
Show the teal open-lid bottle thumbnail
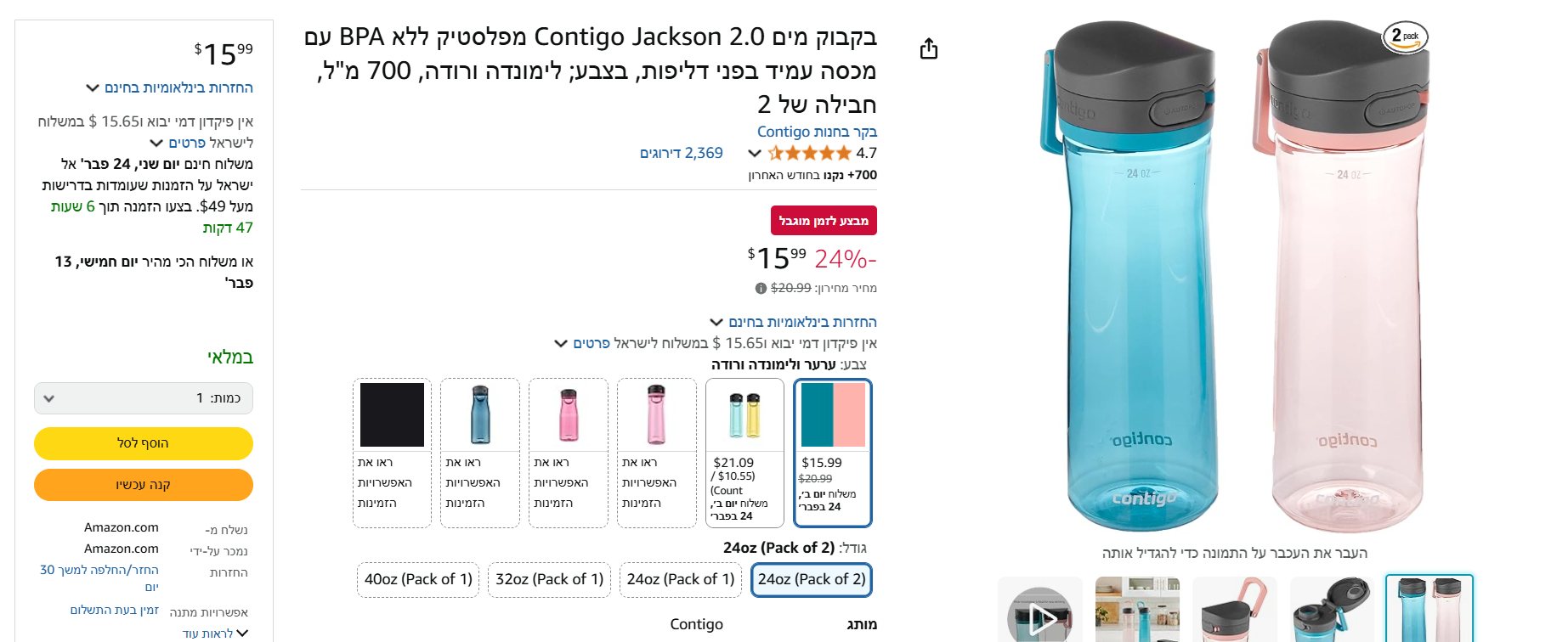1332,611
